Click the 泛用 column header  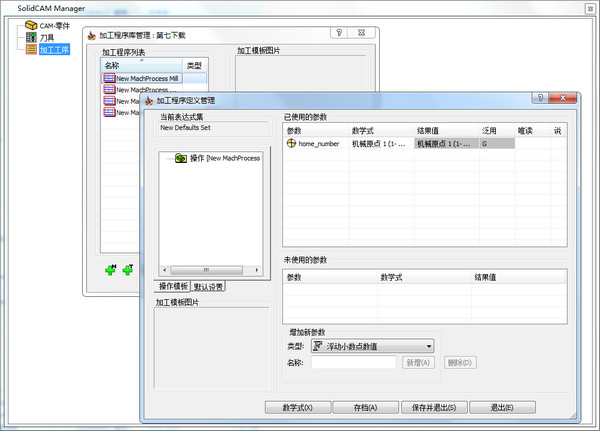coord(497,131)
